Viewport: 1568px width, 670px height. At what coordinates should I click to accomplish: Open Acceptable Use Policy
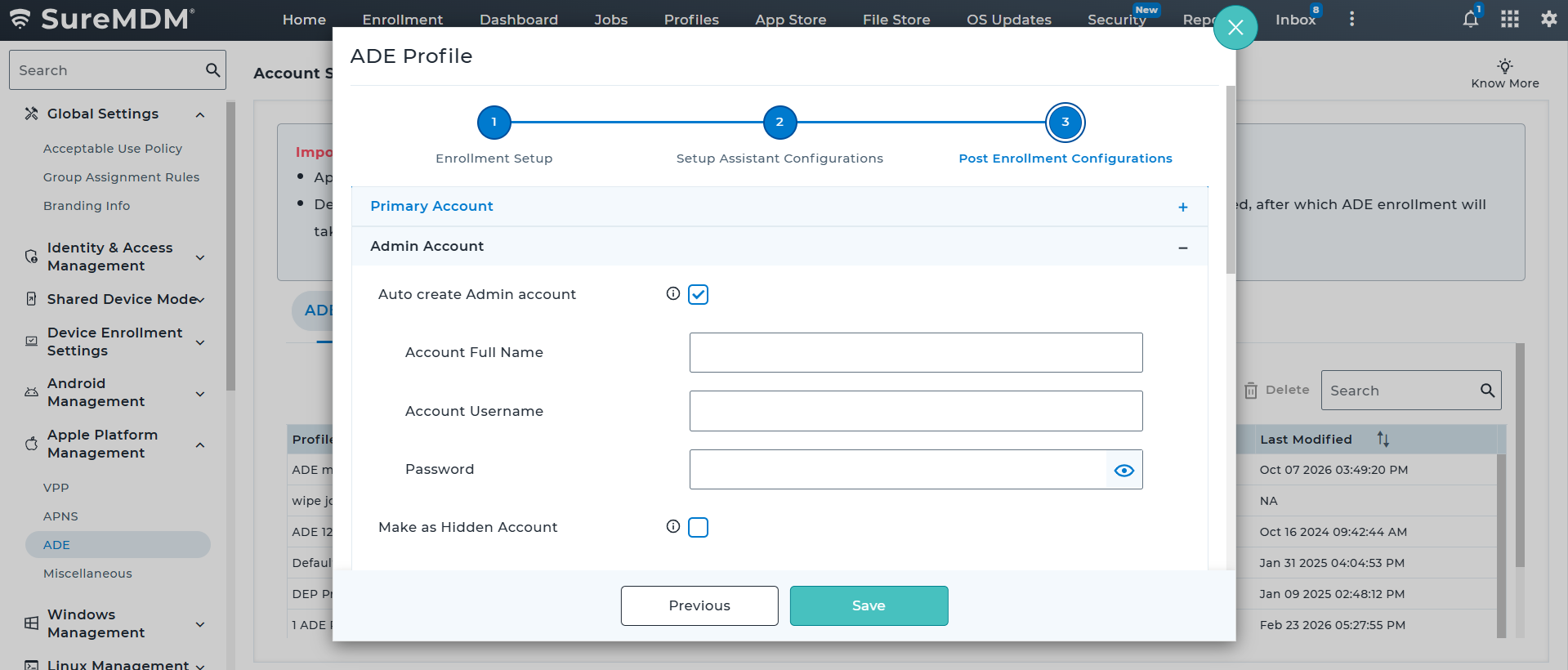113,149
